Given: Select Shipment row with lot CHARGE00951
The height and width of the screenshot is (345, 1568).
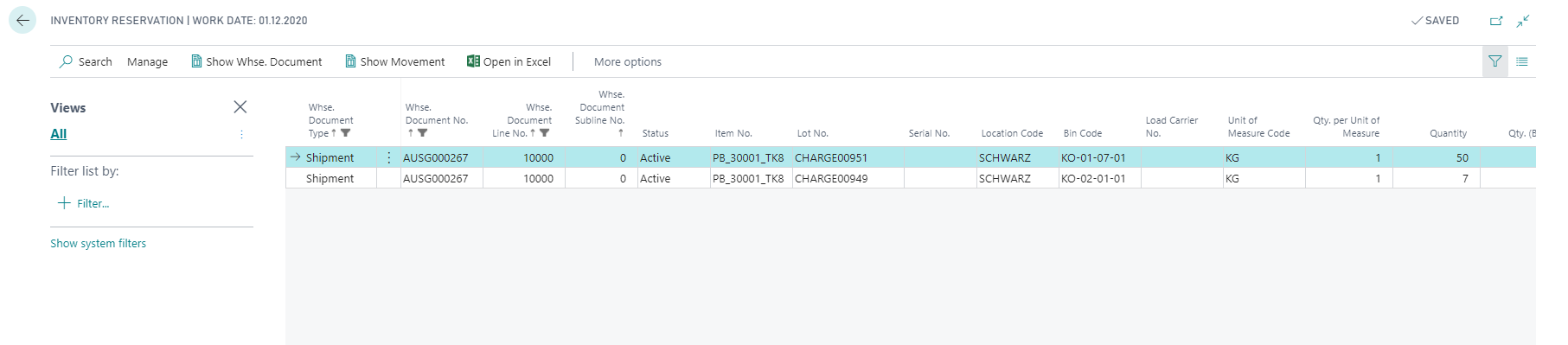Looking at the screenshot, I should 911,157.
